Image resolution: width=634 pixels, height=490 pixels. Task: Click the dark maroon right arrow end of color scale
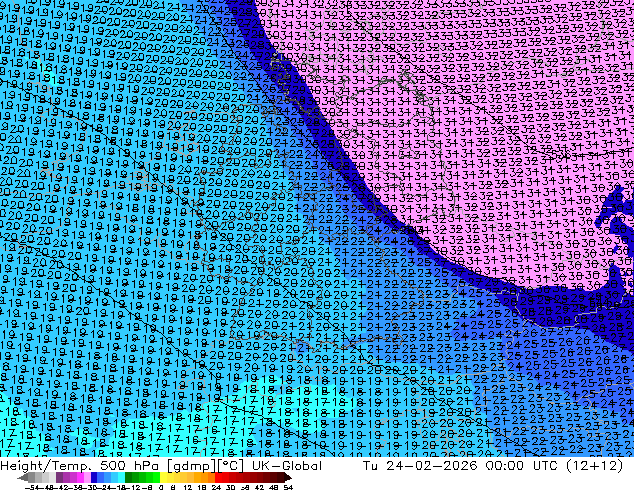(x=287, y=477)
